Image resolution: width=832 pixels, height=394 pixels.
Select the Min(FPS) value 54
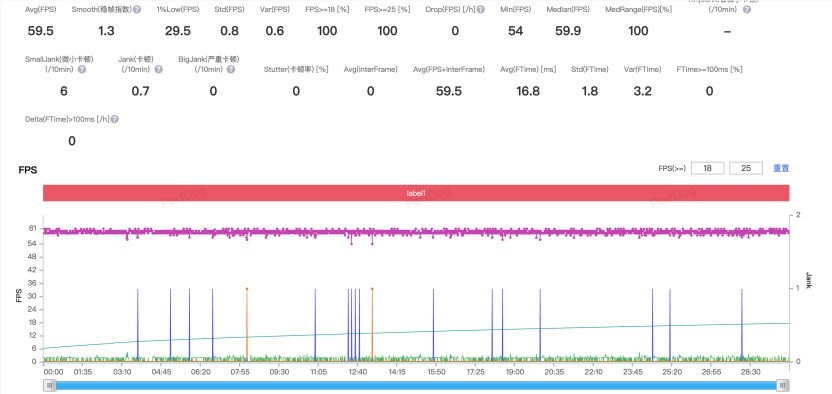[515, 31]
